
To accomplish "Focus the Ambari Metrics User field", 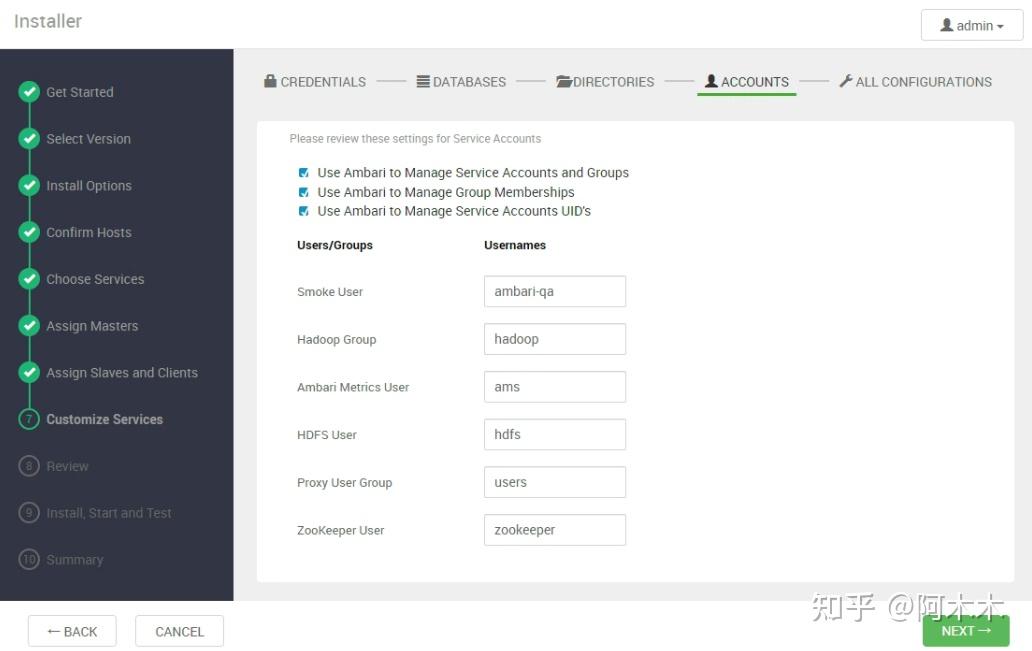I will pos(555,387).
